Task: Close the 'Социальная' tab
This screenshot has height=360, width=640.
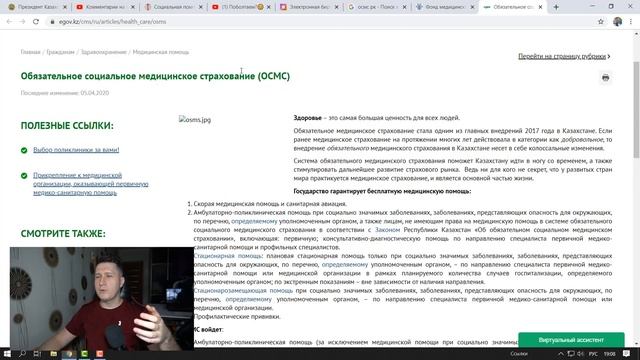Action: (x=200, y=7)
